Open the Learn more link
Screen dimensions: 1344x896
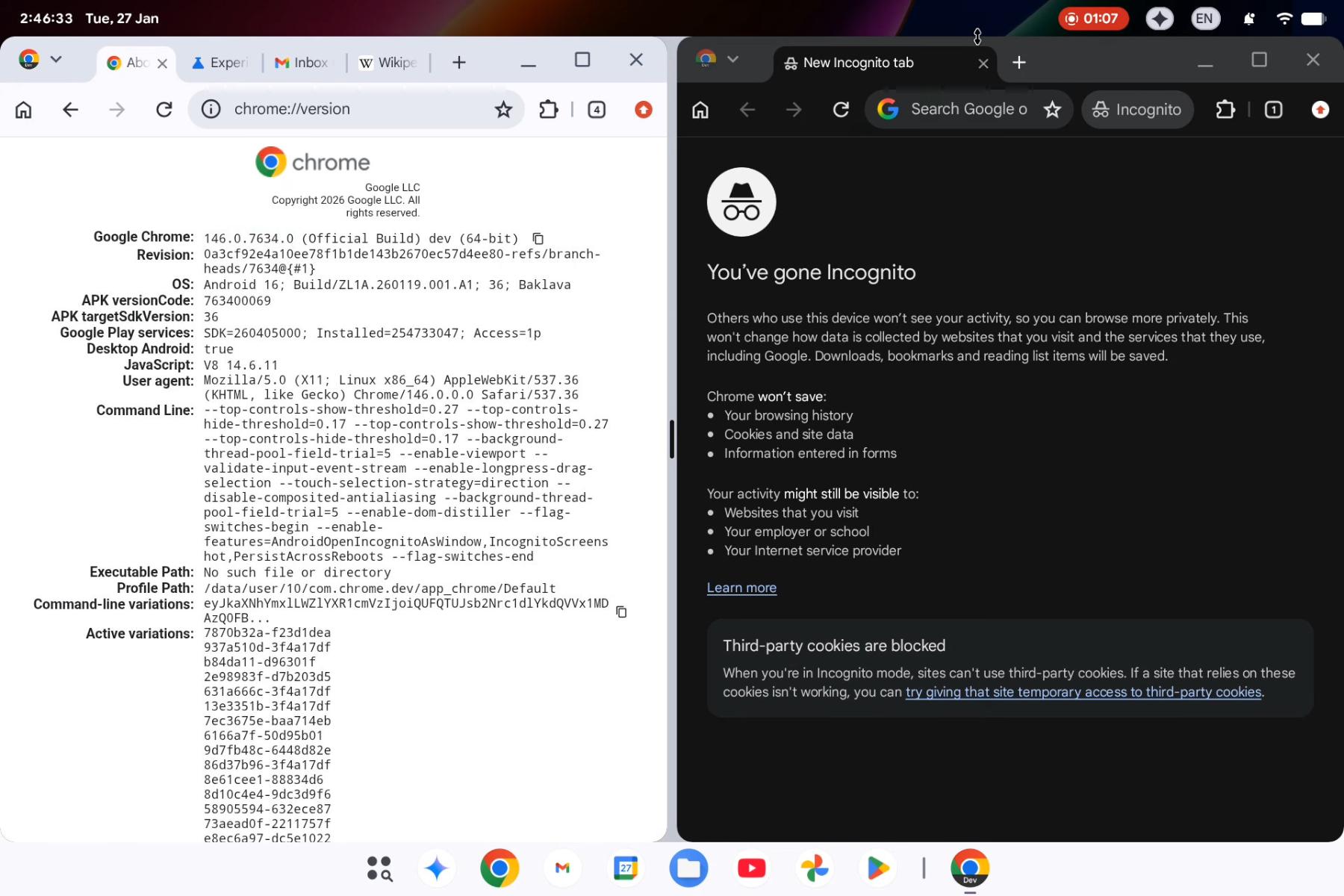(741, 588)
